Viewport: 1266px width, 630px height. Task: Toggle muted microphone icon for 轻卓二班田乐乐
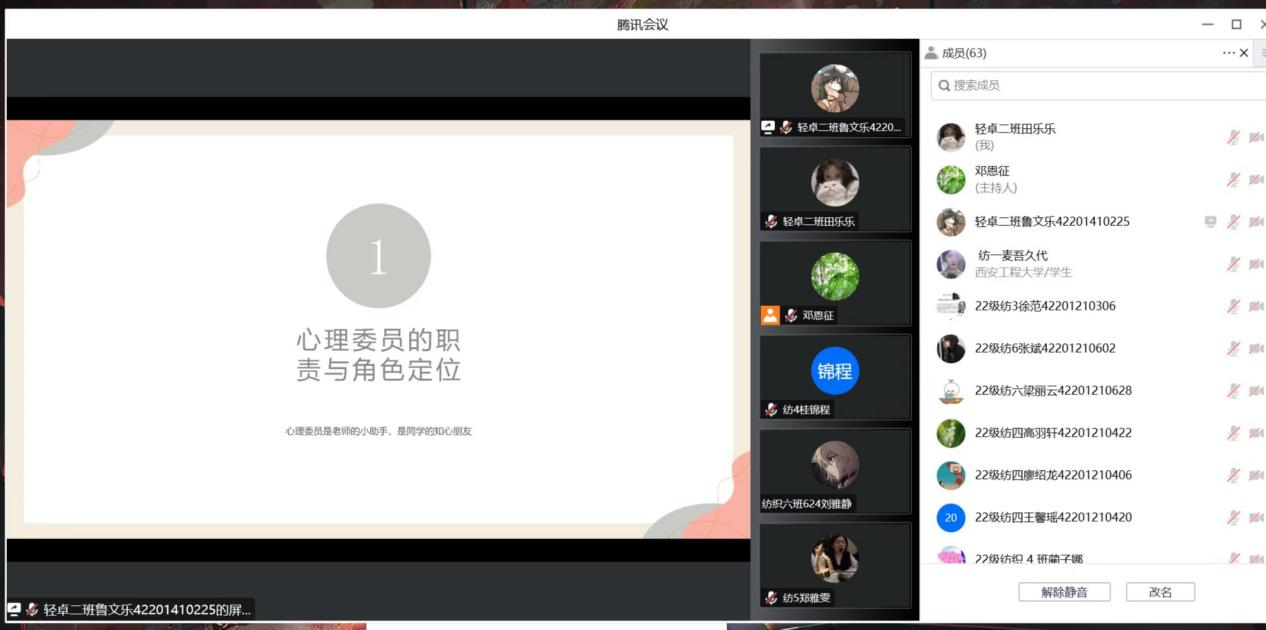click(1233, 137)
